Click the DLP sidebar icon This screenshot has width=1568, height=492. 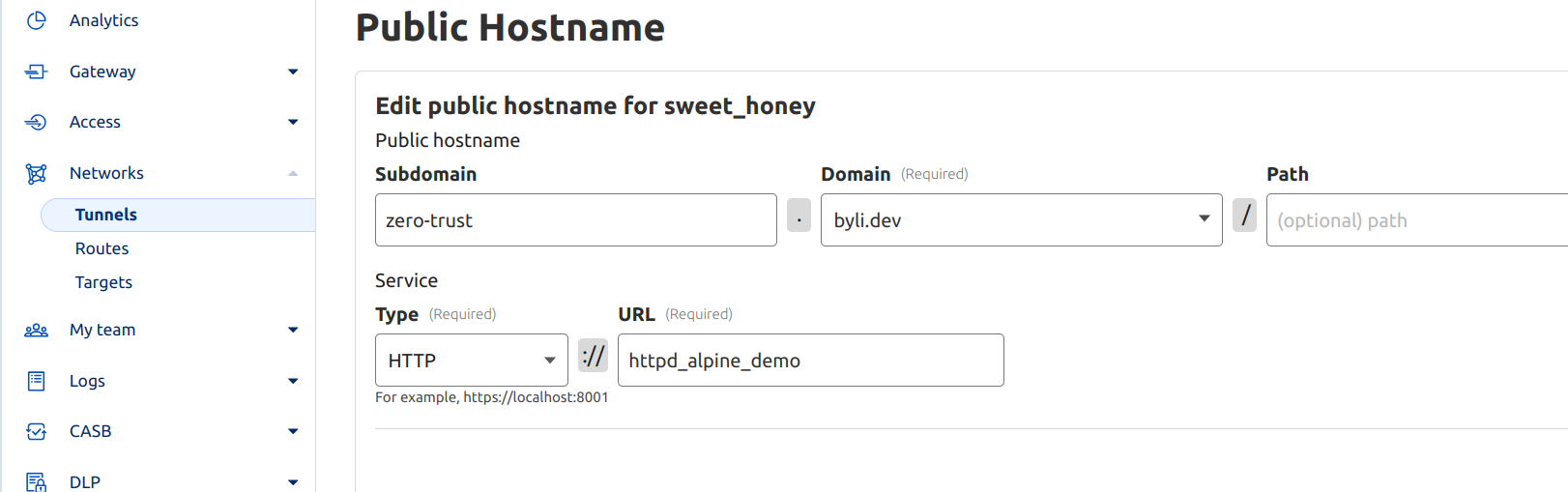37,481
